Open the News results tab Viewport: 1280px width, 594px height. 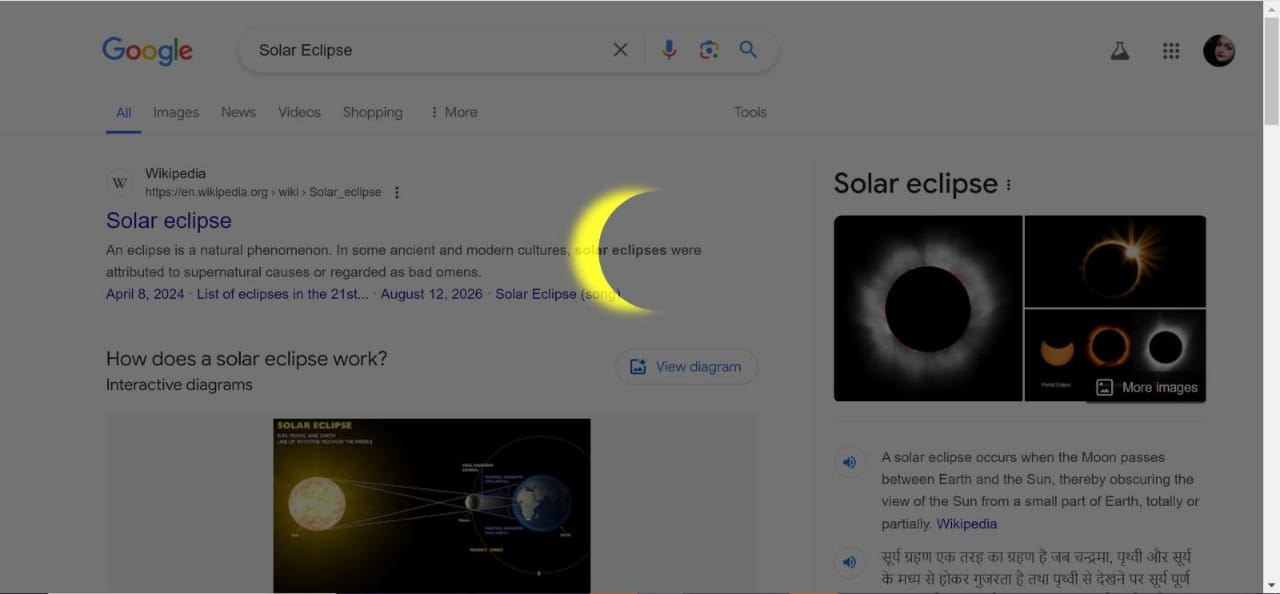tap(238, 112)
